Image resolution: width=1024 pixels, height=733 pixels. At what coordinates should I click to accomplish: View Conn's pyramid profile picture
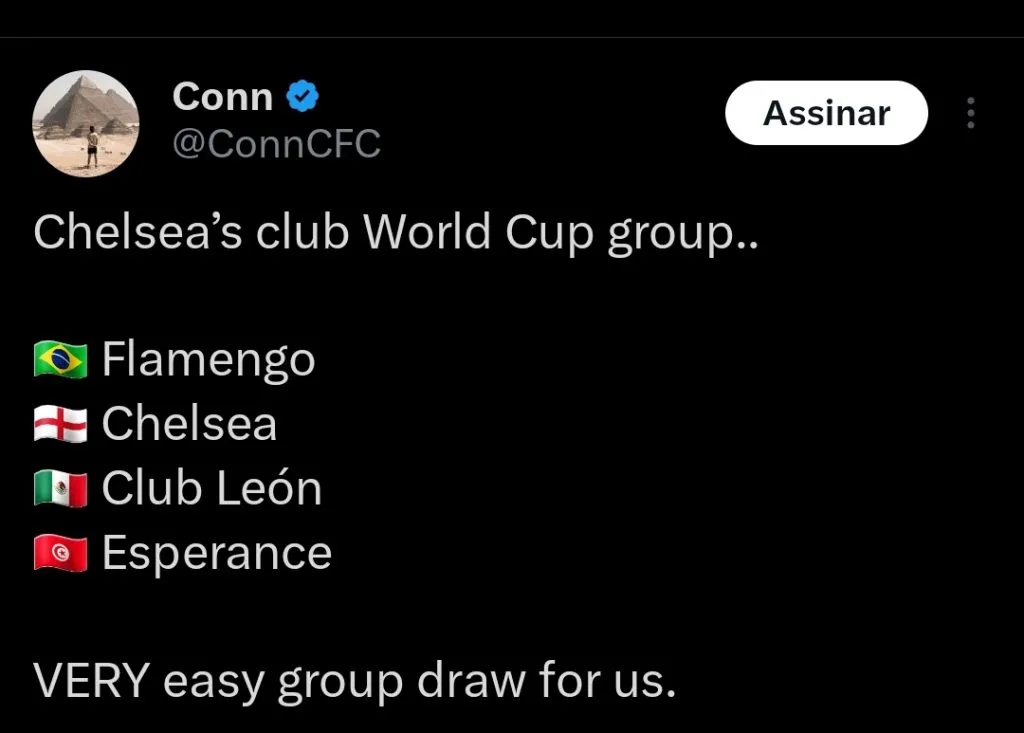click(x=86, y=123)
